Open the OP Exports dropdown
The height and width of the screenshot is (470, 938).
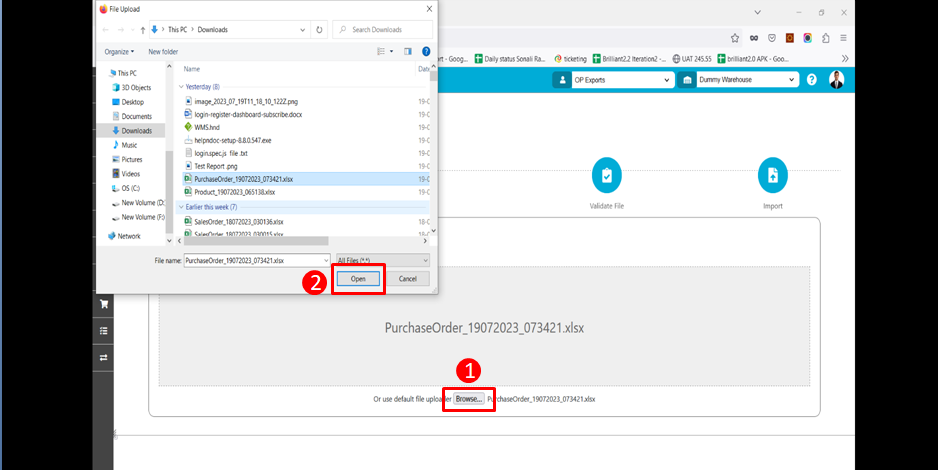coord(610,80)
